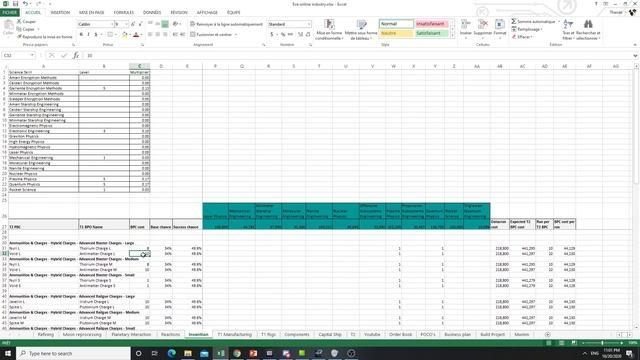640x360 pixels.
Task: Click Somme automatique sigma
Action: point(534,22)
